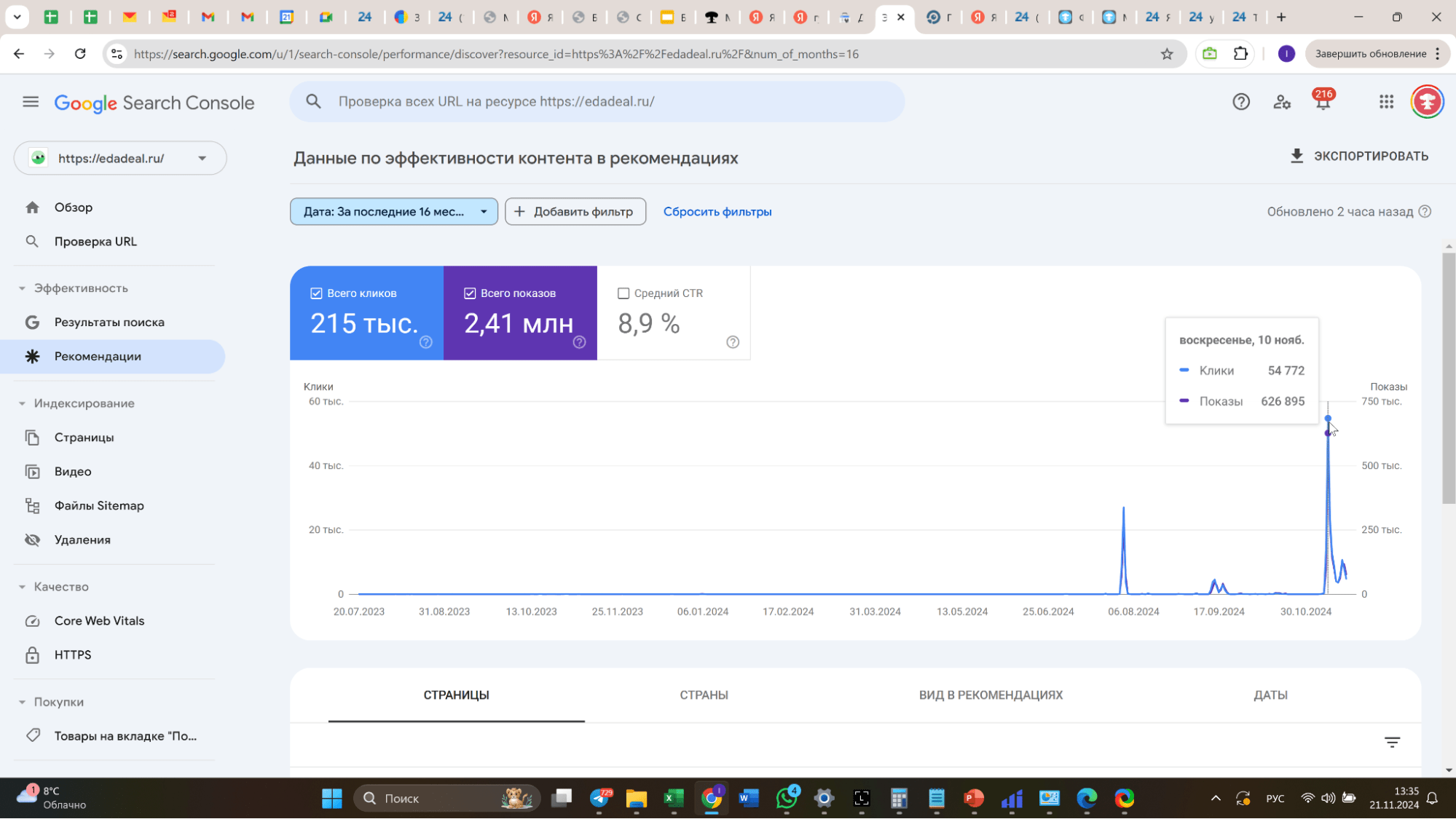Switch to the ДАТЫ tab
The height and width of the screenshot is (819, 1456).
coord(1270,695)
